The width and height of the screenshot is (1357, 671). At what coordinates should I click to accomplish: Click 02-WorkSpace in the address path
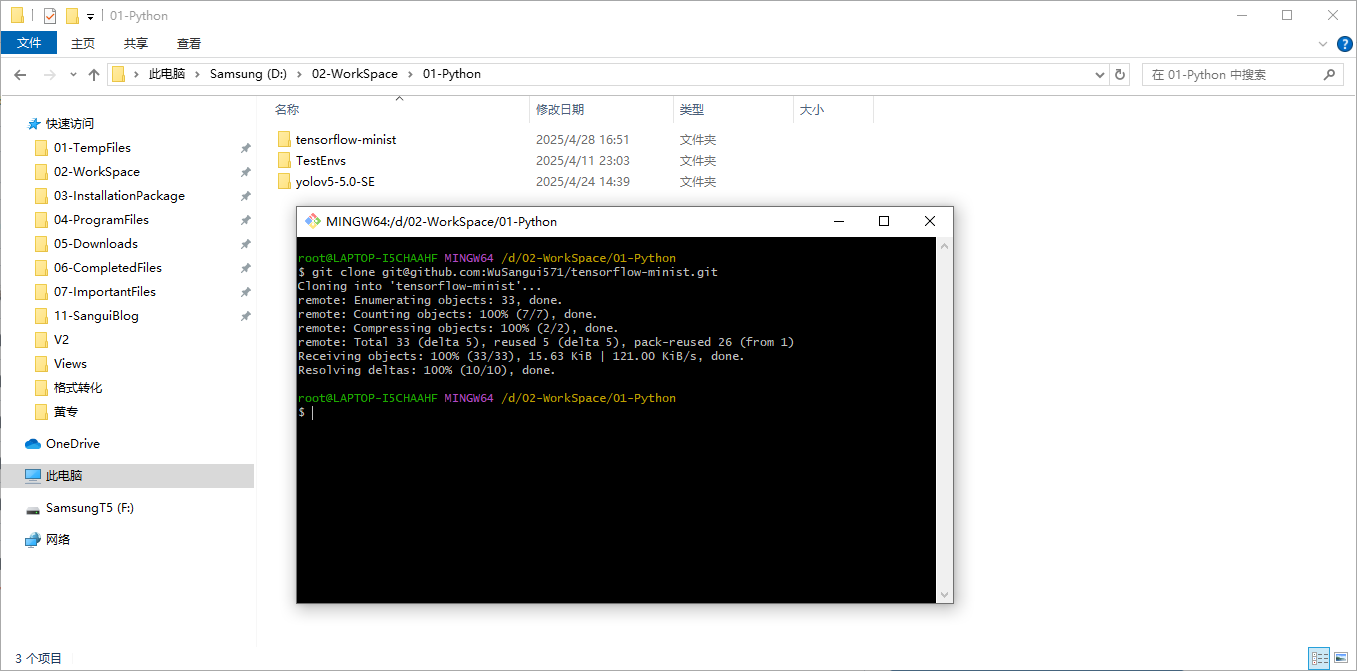355,74
